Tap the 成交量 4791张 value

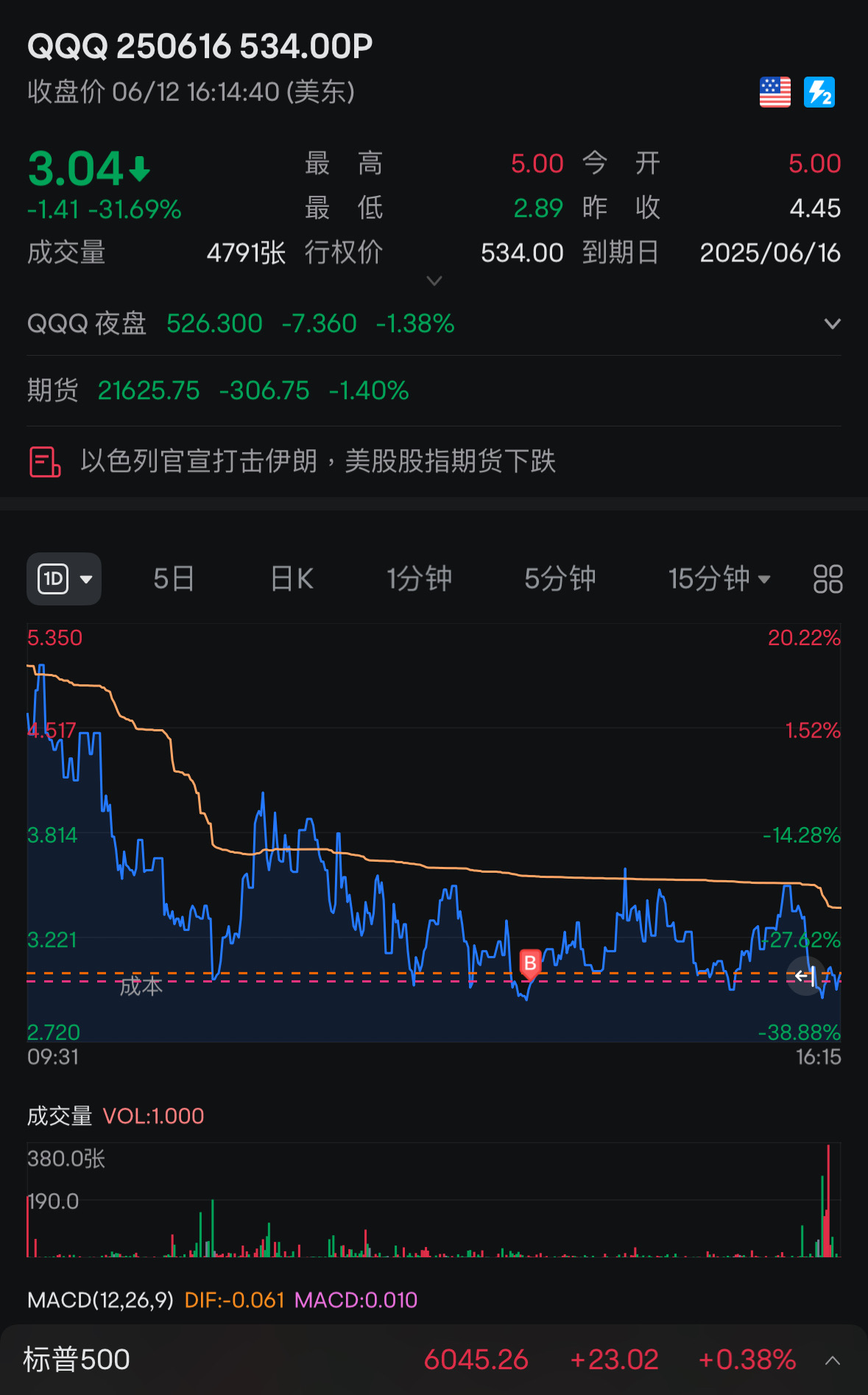[x=246, y=253]
